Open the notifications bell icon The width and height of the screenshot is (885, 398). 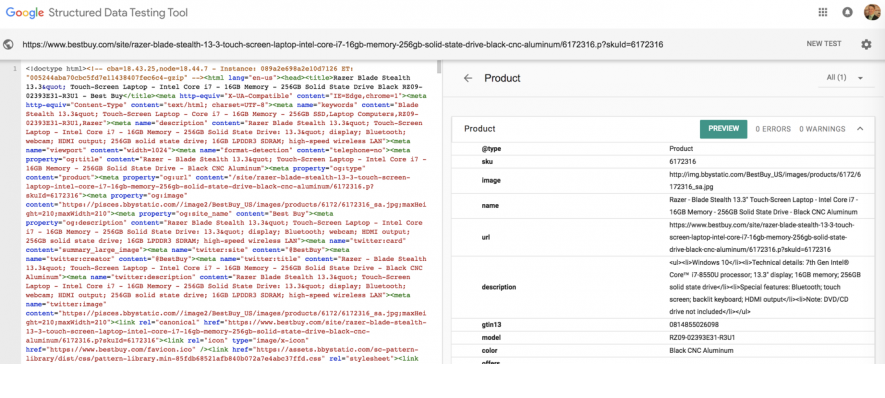847,12
